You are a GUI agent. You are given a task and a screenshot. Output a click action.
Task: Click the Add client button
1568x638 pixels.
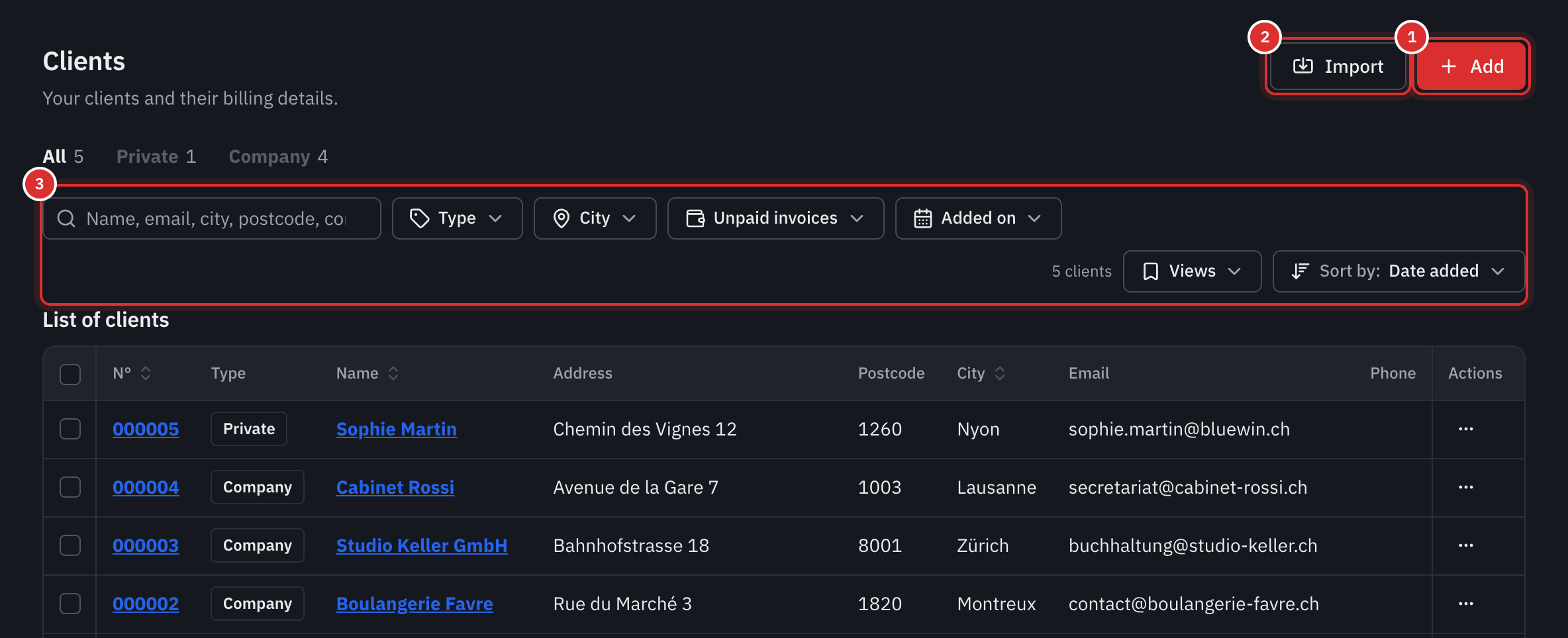click(x=1471, y=66)
